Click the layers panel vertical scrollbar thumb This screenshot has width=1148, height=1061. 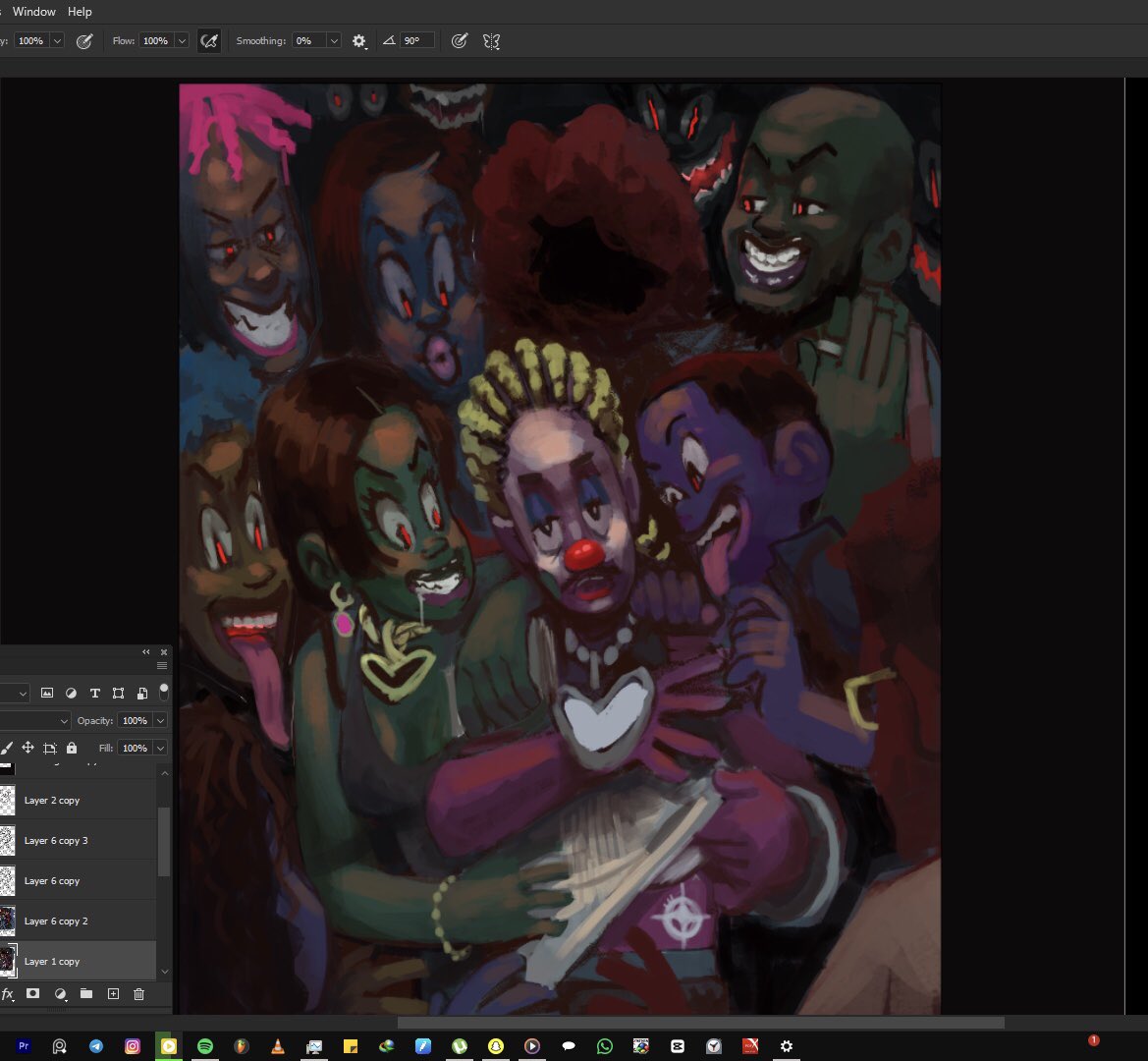[x=165, y=841]
